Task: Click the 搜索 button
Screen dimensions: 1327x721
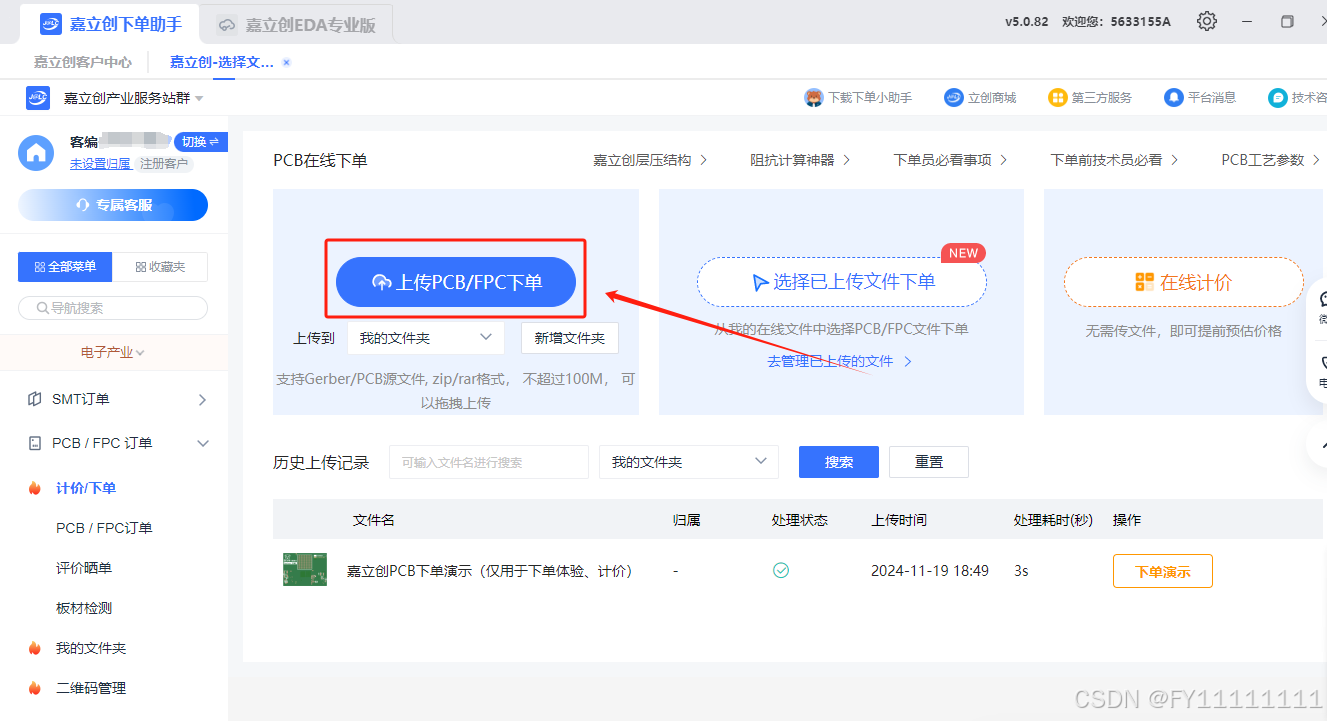Action: click(839, 462)
